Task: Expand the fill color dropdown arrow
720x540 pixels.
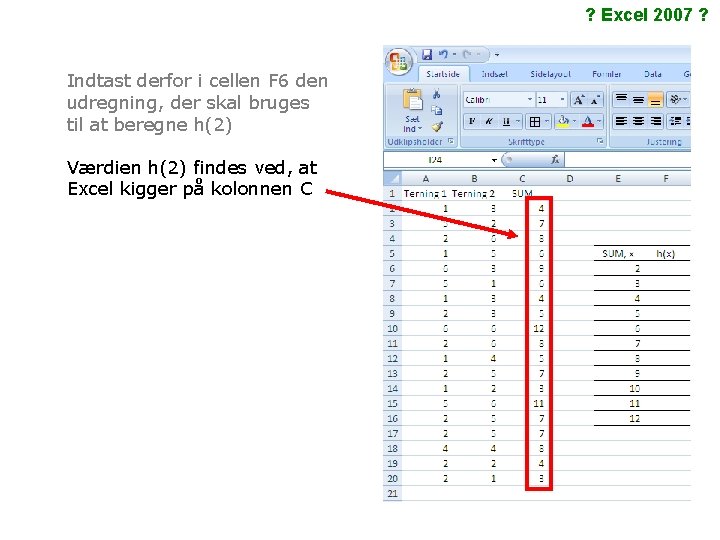Action: pos(574,121)
